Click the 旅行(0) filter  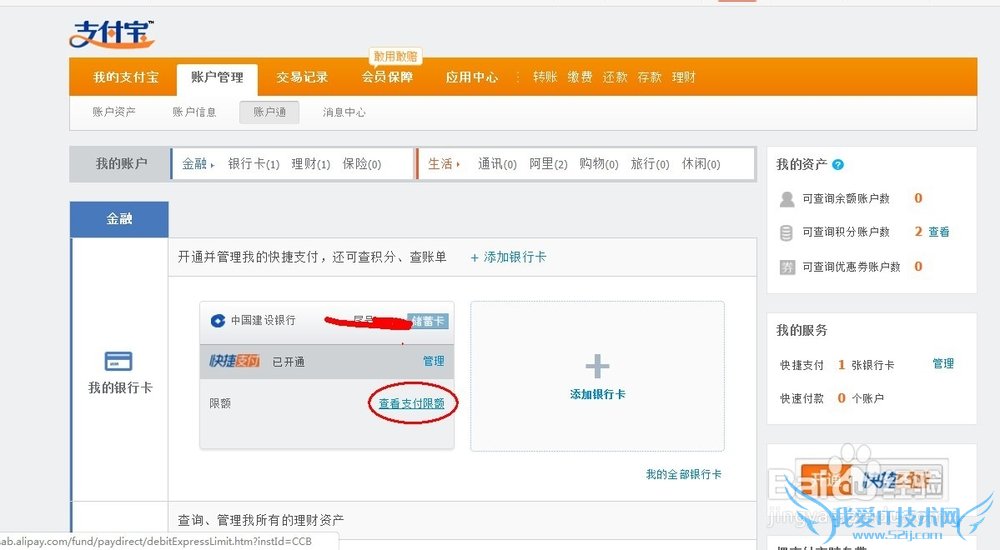pos(650,164)
